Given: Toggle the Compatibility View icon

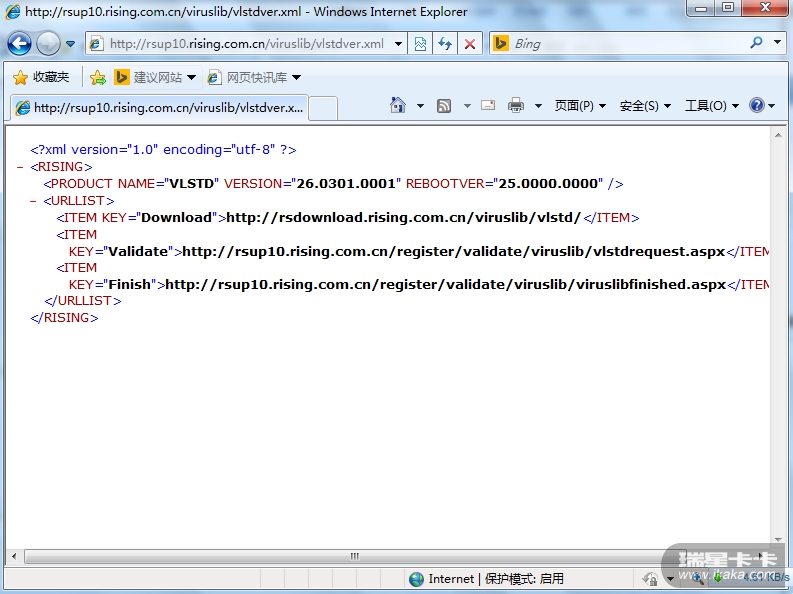Looking at the screenshot, I should [x=420, y=44].
